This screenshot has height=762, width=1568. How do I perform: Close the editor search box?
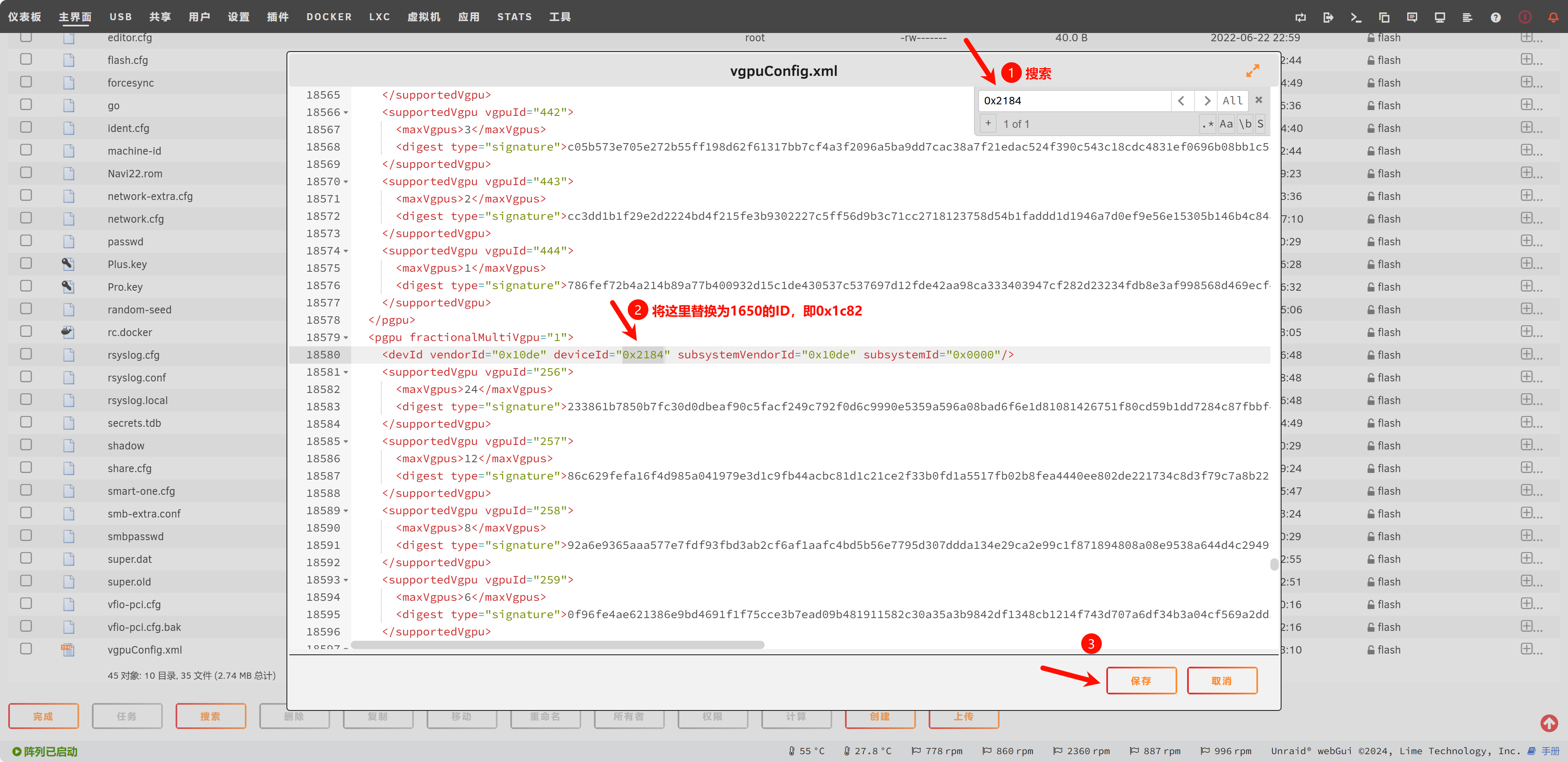(1259, 100)
